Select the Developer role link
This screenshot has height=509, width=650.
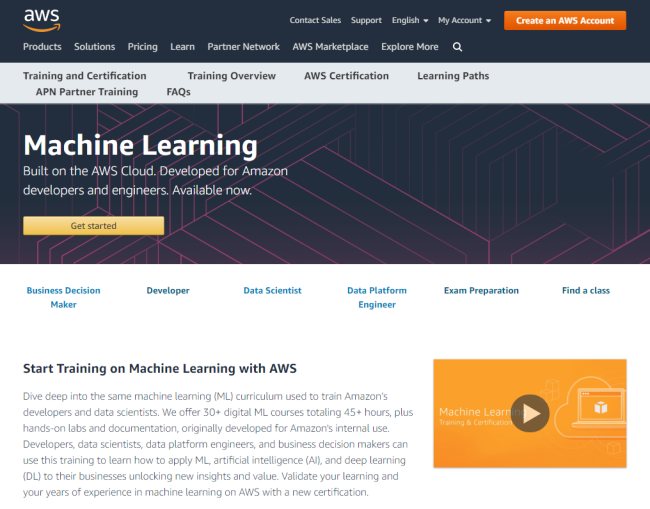[168, 291]
